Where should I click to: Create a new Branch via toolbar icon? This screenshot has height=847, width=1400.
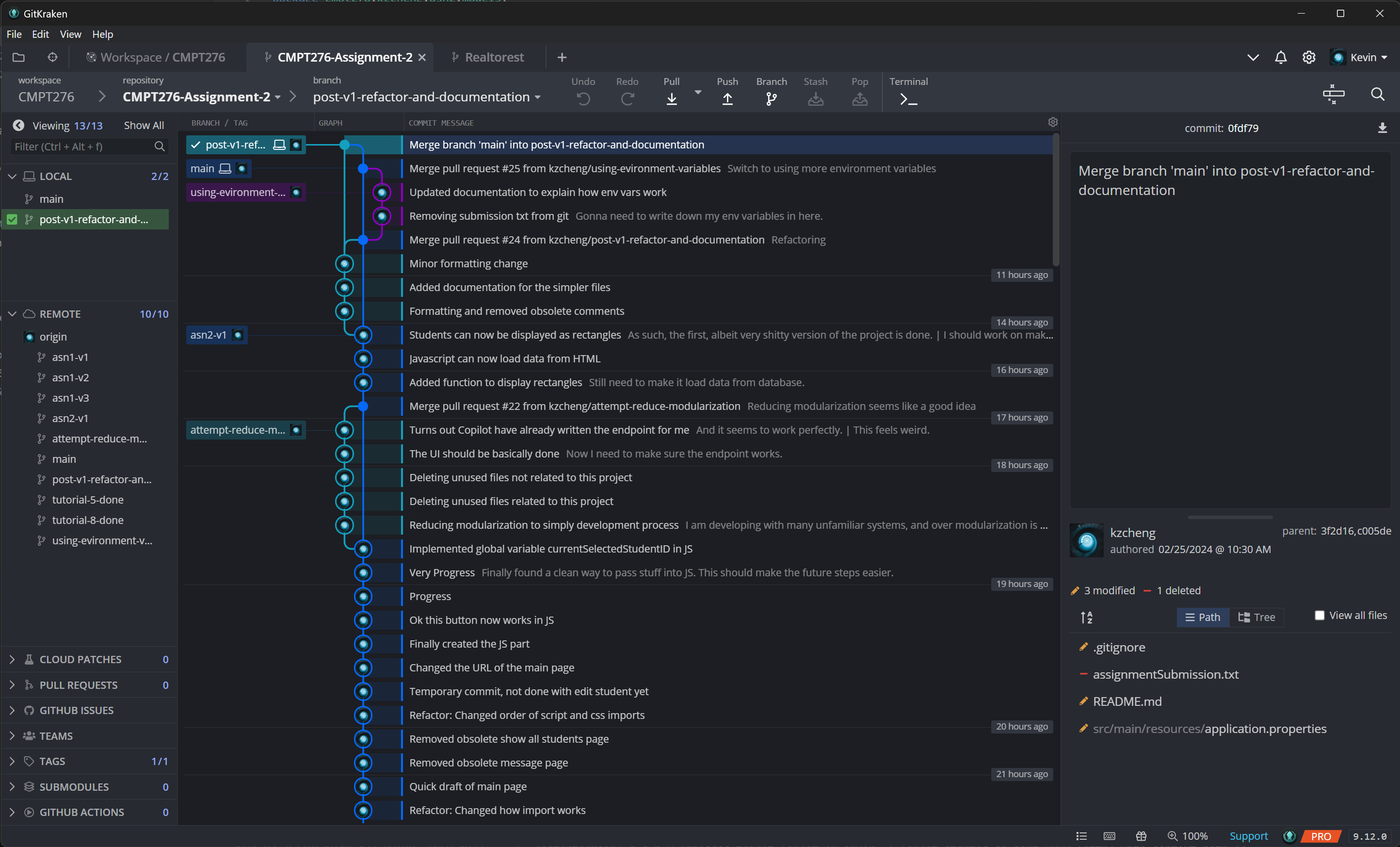(x=771, y=99)
